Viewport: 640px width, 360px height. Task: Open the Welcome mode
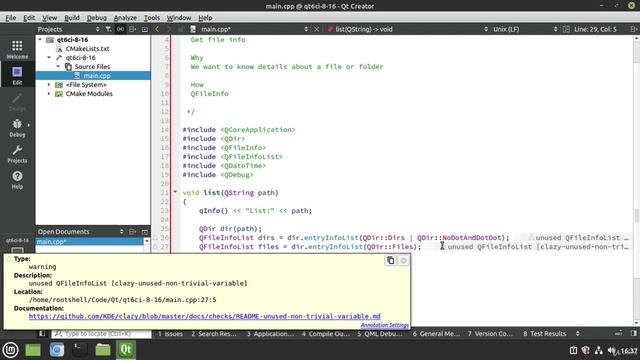(x=17, y=49)
